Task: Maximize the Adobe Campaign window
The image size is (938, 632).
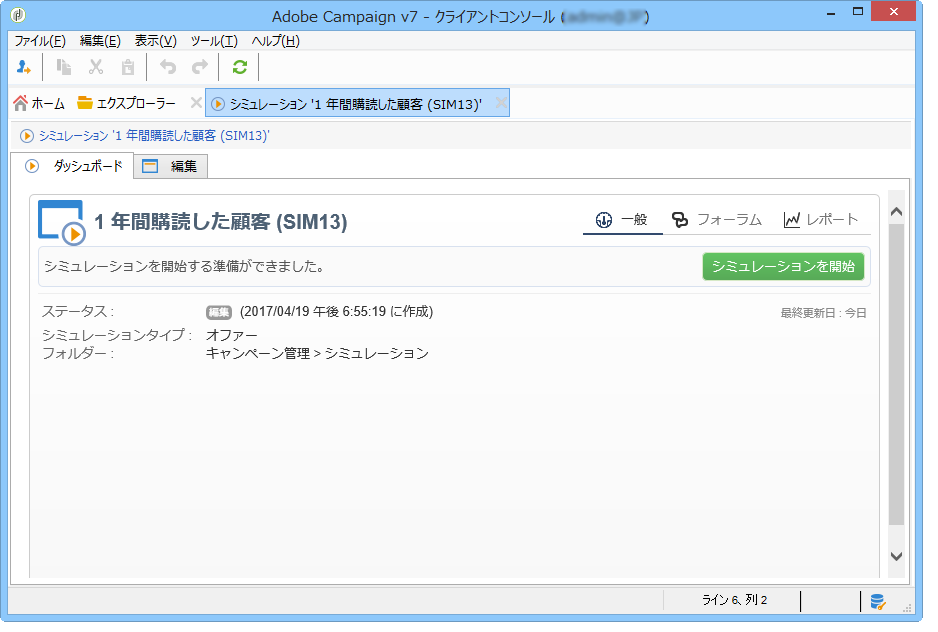Action: 858,11
